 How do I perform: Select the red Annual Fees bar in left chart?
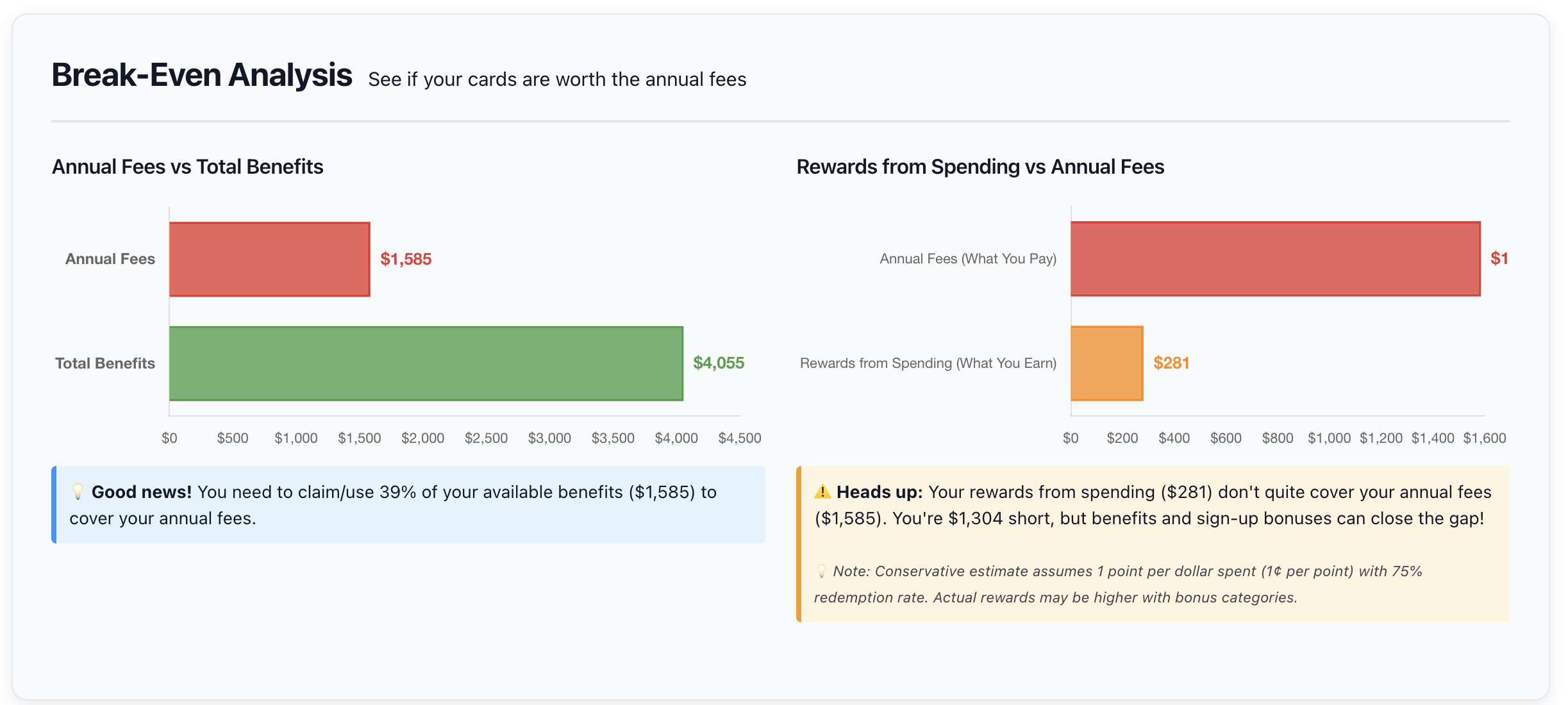click(269, 259)
